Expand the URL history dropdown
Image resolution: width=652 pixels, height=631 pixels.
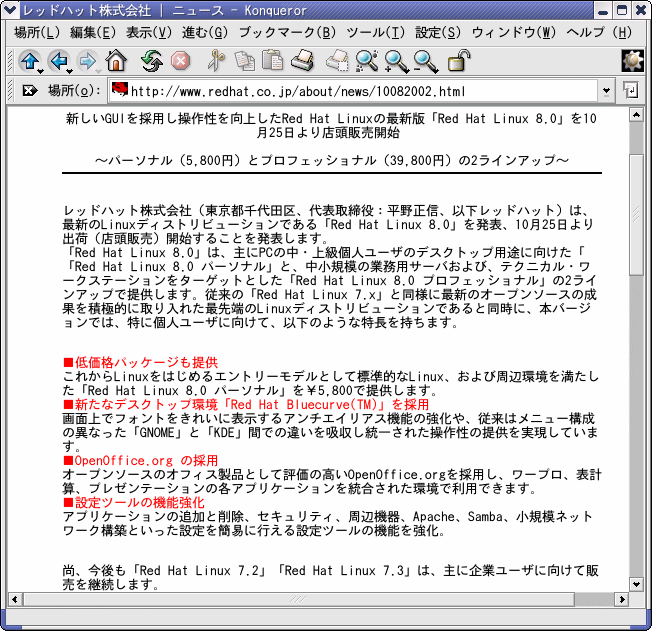[606, 91]
